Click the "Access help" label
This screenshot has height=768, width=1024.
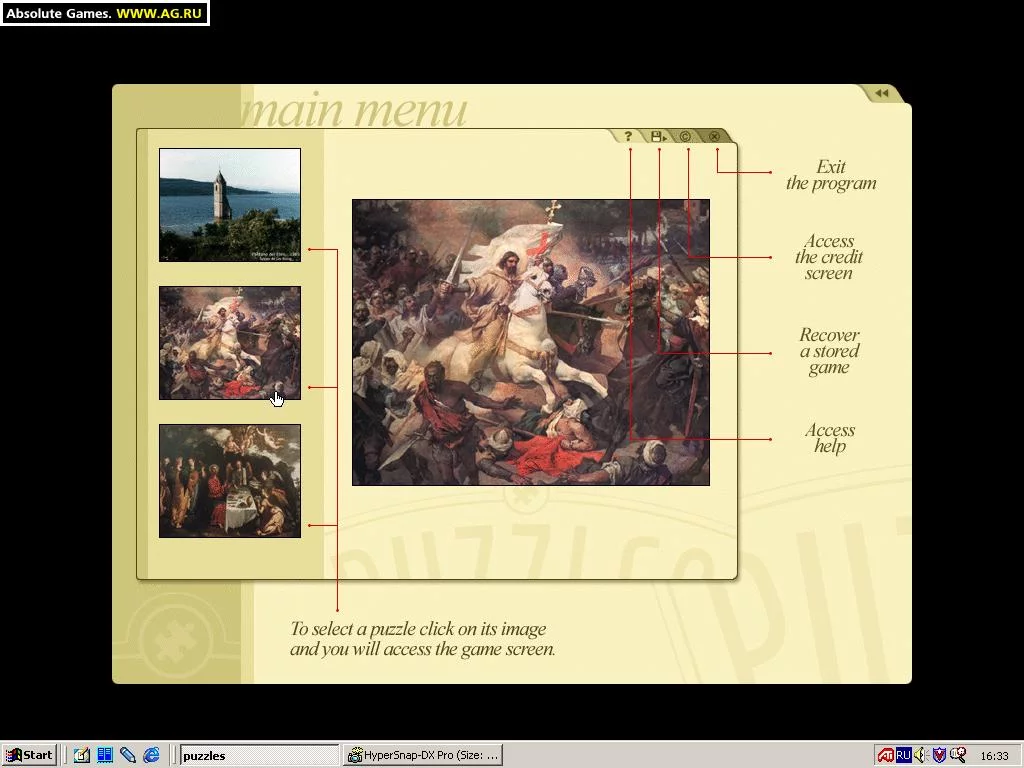[x=830, y=438]
